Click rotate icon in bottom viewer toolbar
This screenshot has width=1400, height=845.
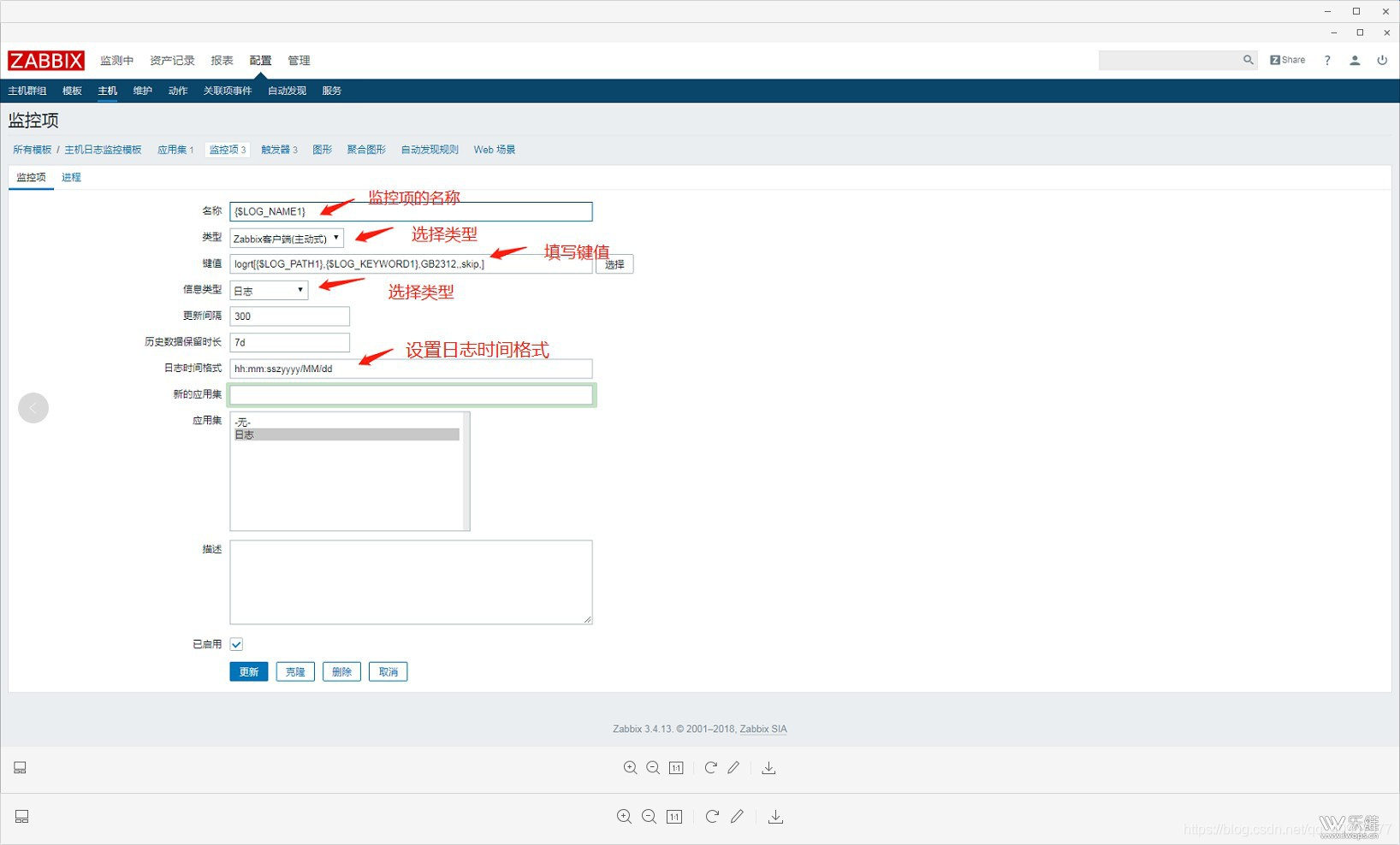click(x=712, y=817)
